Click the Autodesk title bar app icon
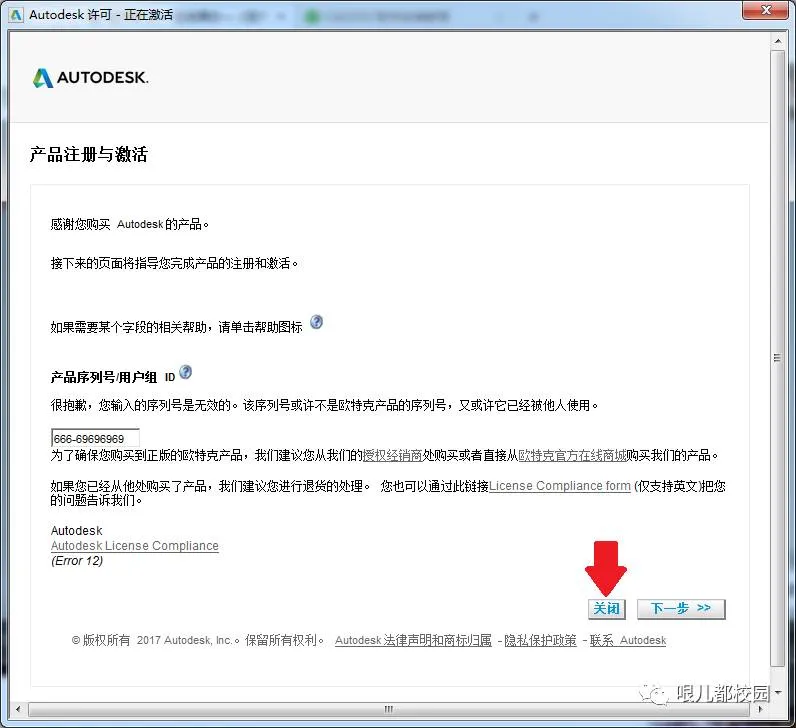The image size is (796, 728). pyautogui.click(x=16, y=15)
